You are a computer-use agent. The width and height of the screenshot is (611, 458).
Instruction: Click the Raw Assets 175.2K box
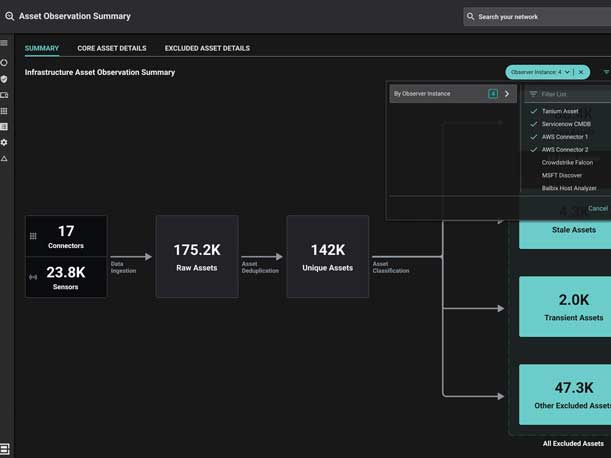point(197,256)
